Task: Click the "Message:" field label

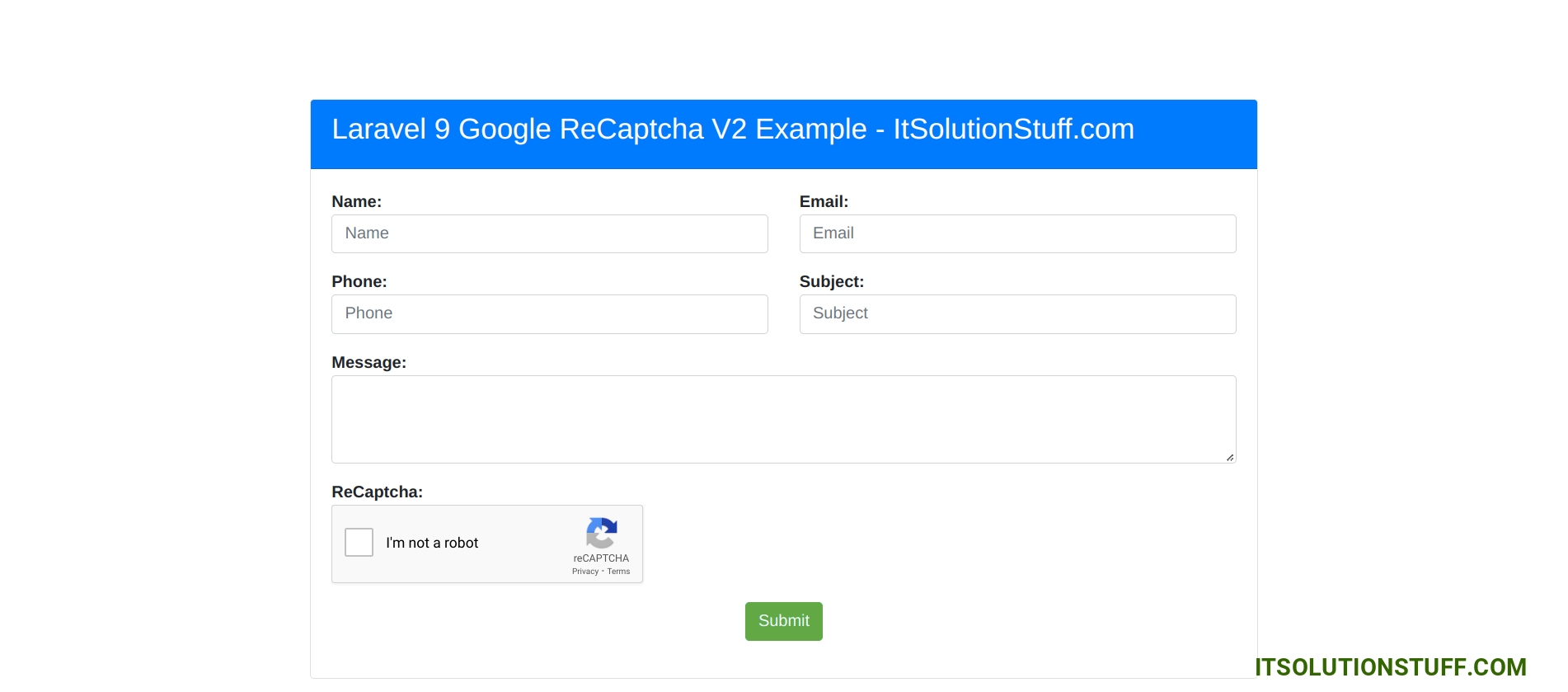Action: 369,363
